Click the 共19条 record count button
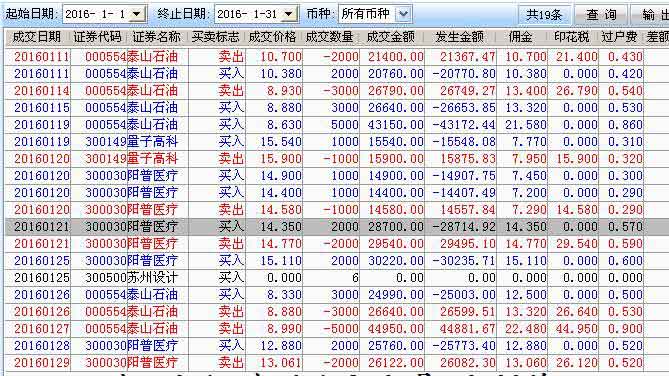The image size is (669, 376). (x=544, y=15)
